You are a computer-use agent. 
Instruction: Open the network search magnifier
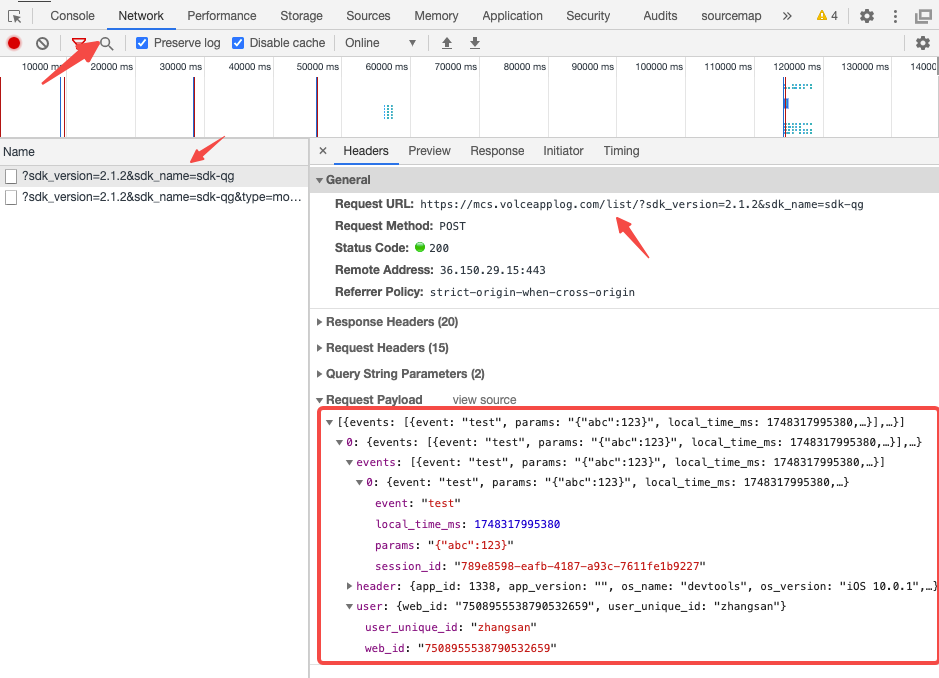(107, 43)
